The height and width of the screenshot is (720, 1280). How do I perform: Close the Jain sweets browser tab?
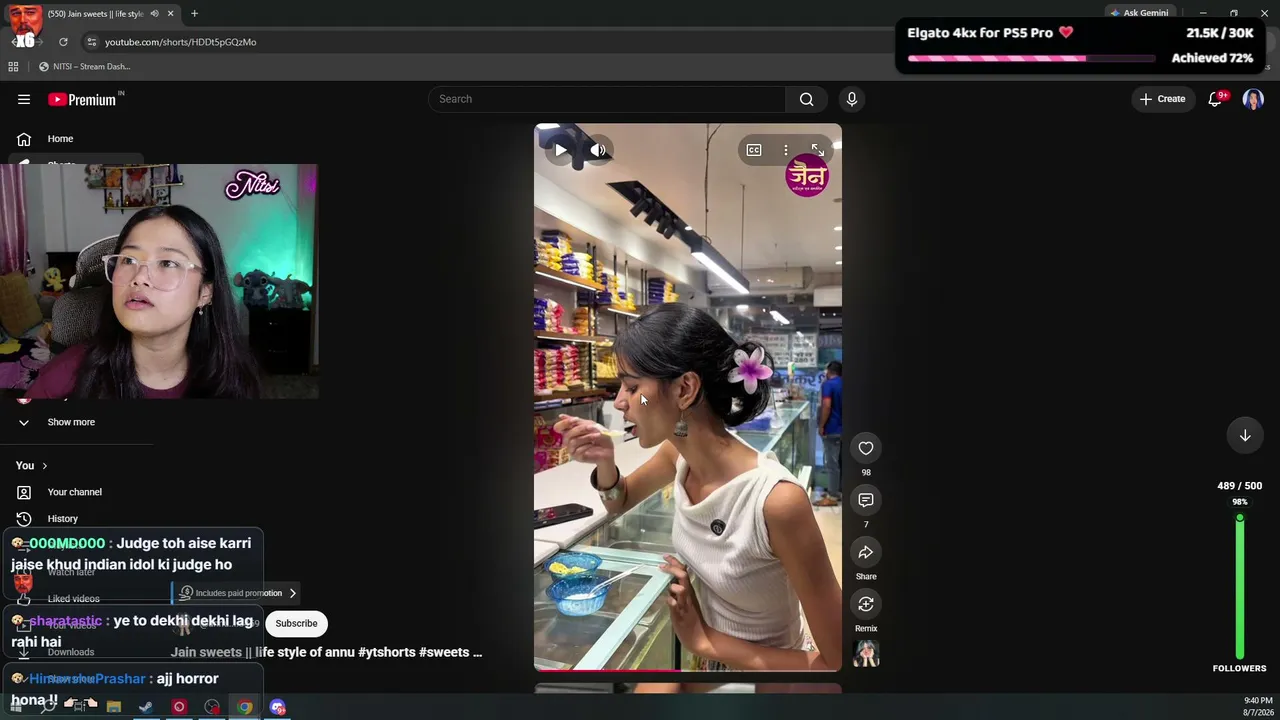[170, 14]
